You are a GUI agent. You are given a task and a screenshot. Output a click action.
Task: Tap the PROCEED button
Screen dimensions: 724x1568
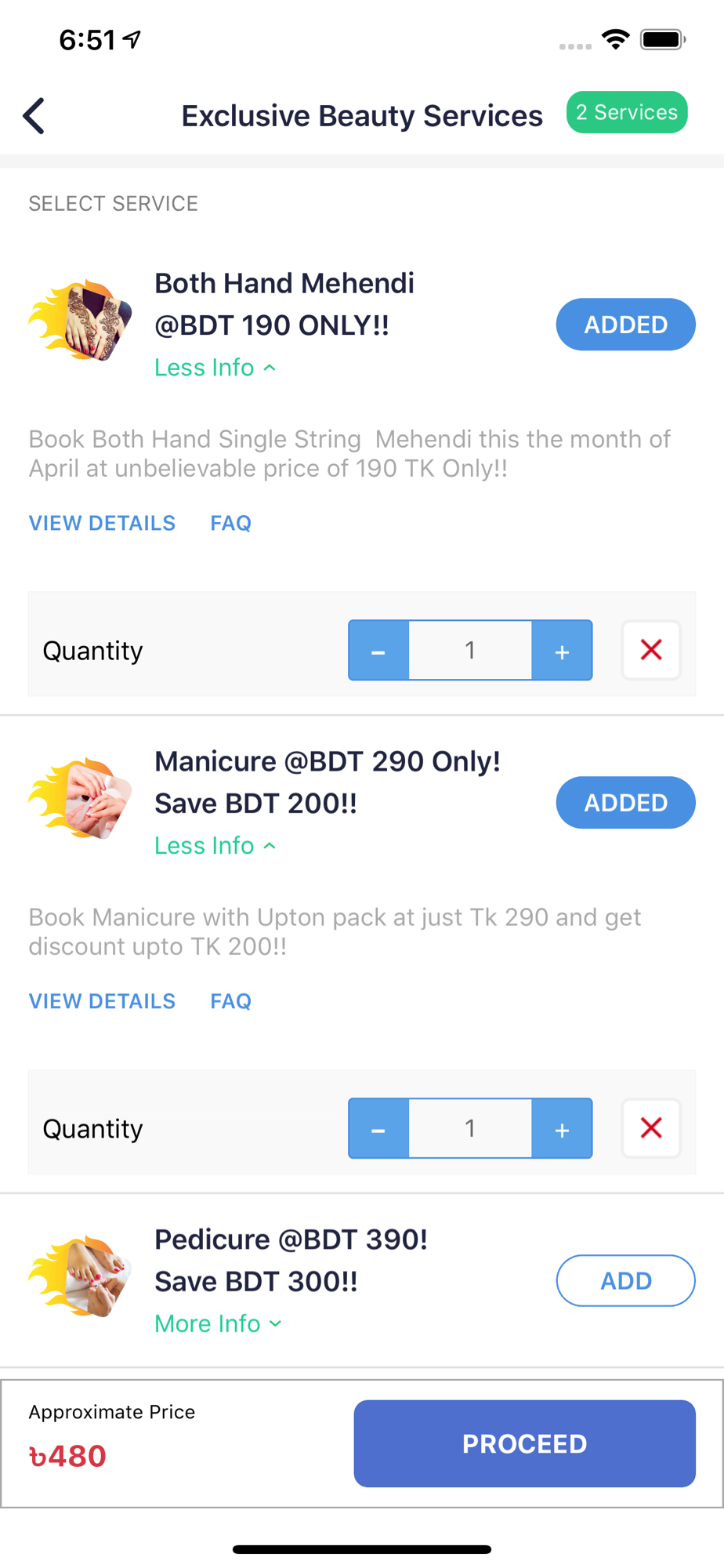pyautogui.click(x=525, y=1443)
